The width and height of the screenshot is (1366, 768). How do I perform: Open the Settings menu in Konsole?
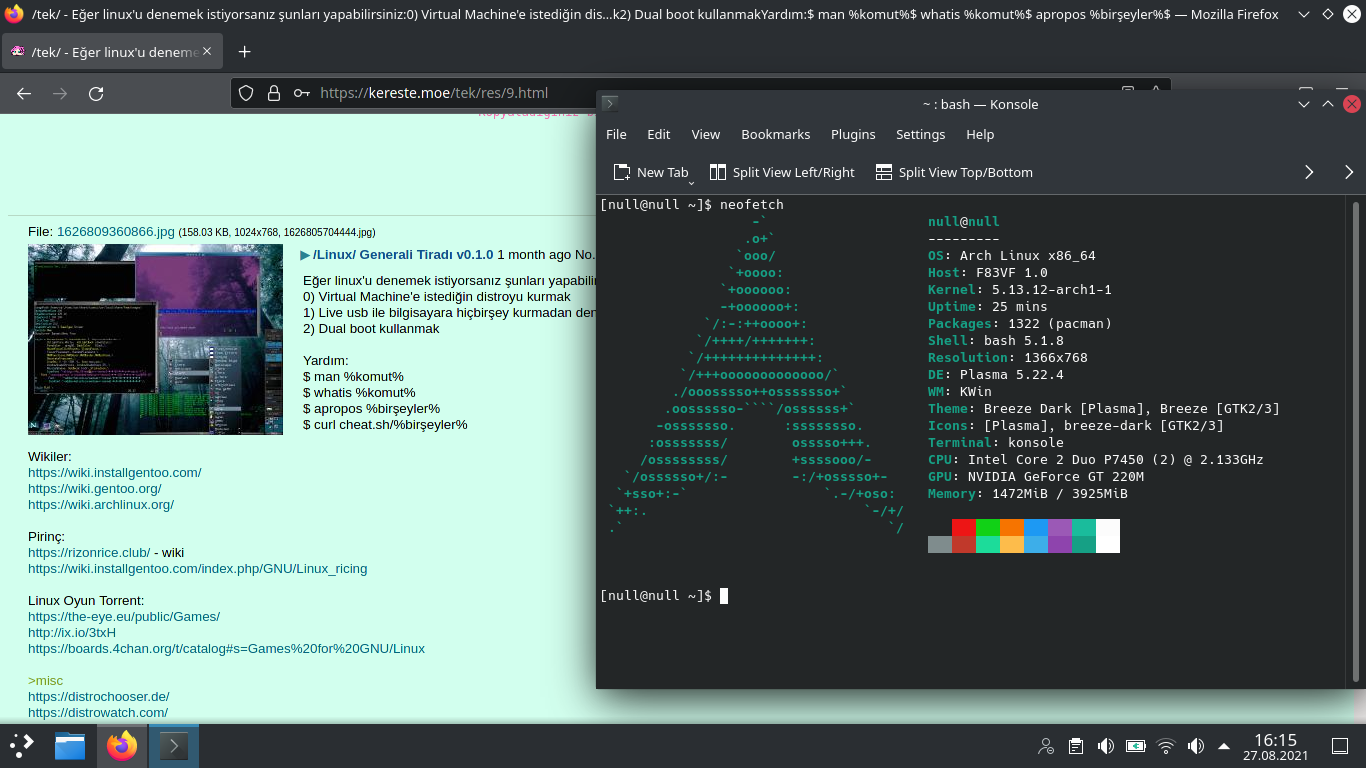tap(920, 134)
